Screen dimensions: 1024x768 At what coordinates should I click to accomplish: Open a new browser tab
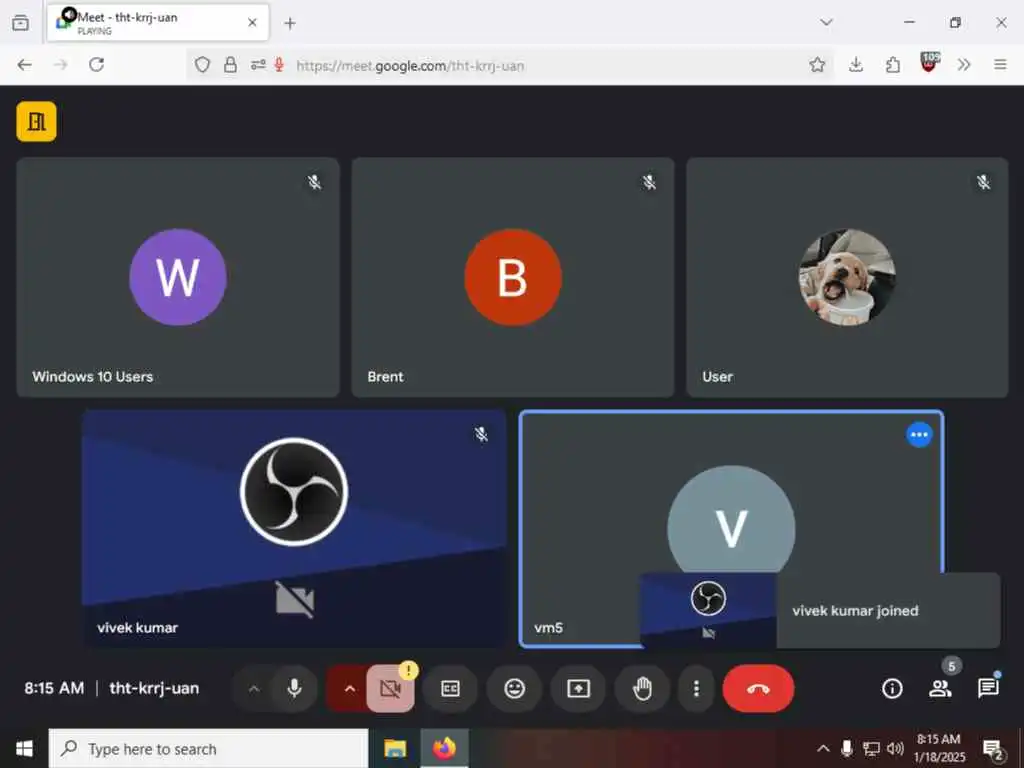tap(290, 24)
